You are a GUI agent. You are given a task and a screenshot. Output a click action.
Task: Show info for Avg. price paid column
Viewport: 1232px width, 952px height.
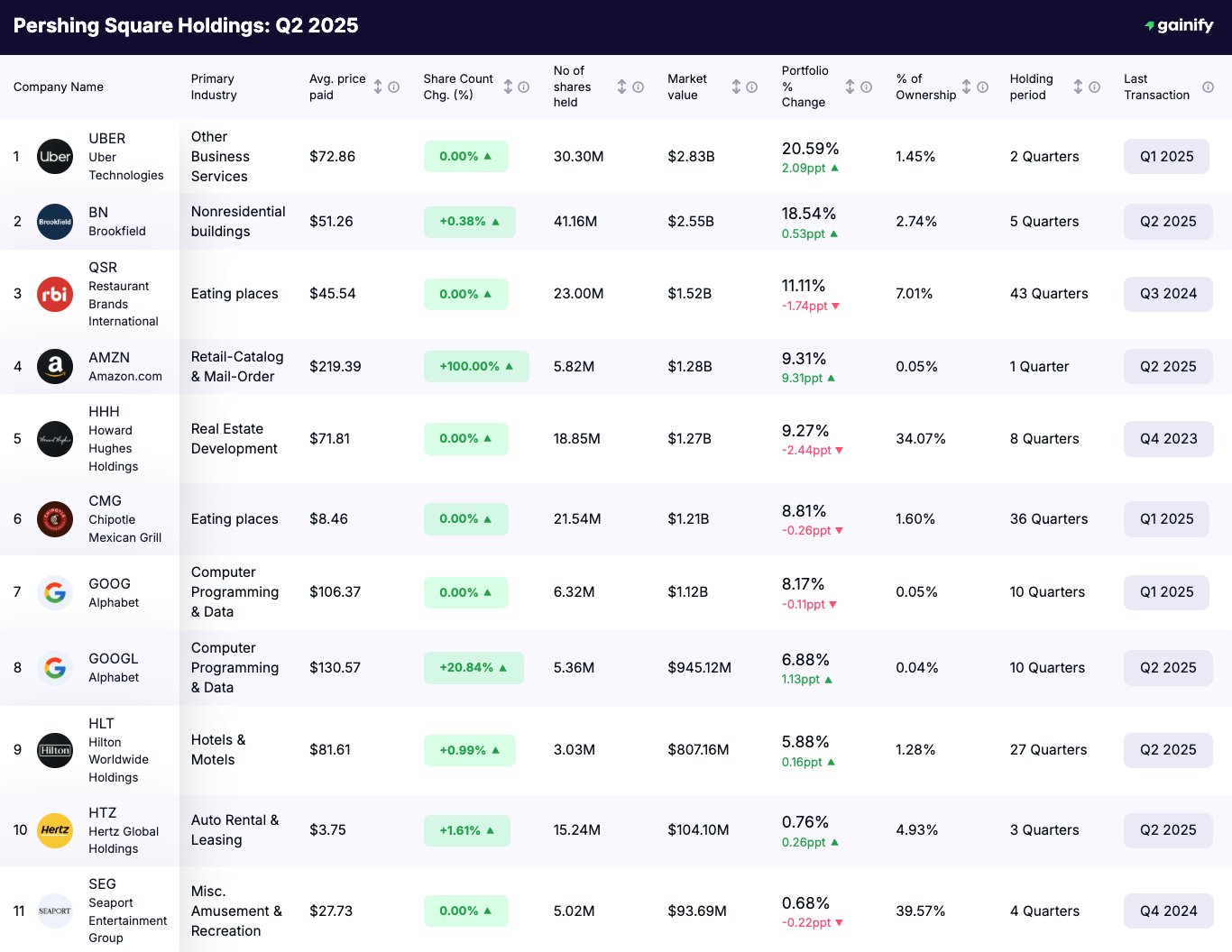(393, 87)
